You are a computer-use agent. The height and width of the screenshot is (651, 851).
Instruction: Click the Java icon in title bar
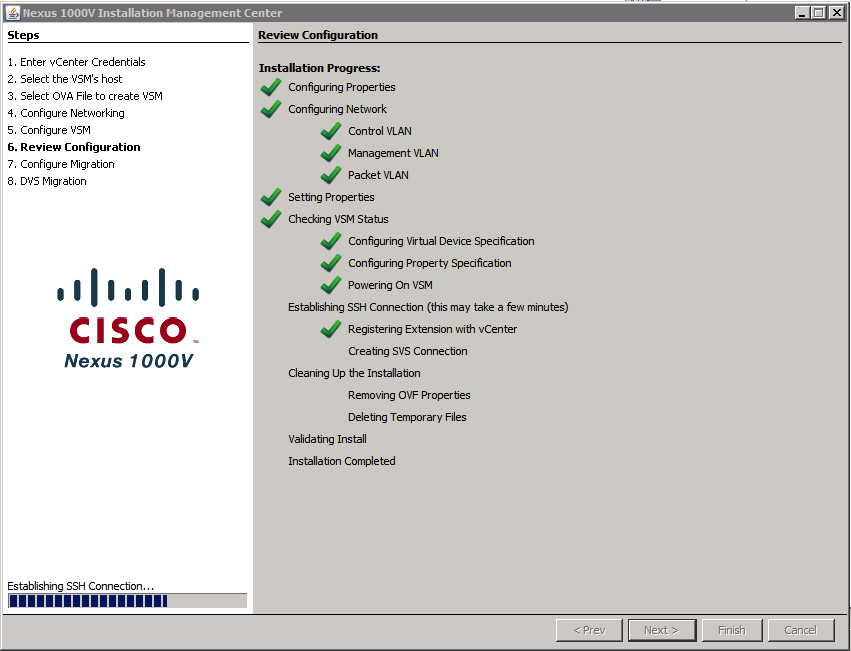(12, 12)
